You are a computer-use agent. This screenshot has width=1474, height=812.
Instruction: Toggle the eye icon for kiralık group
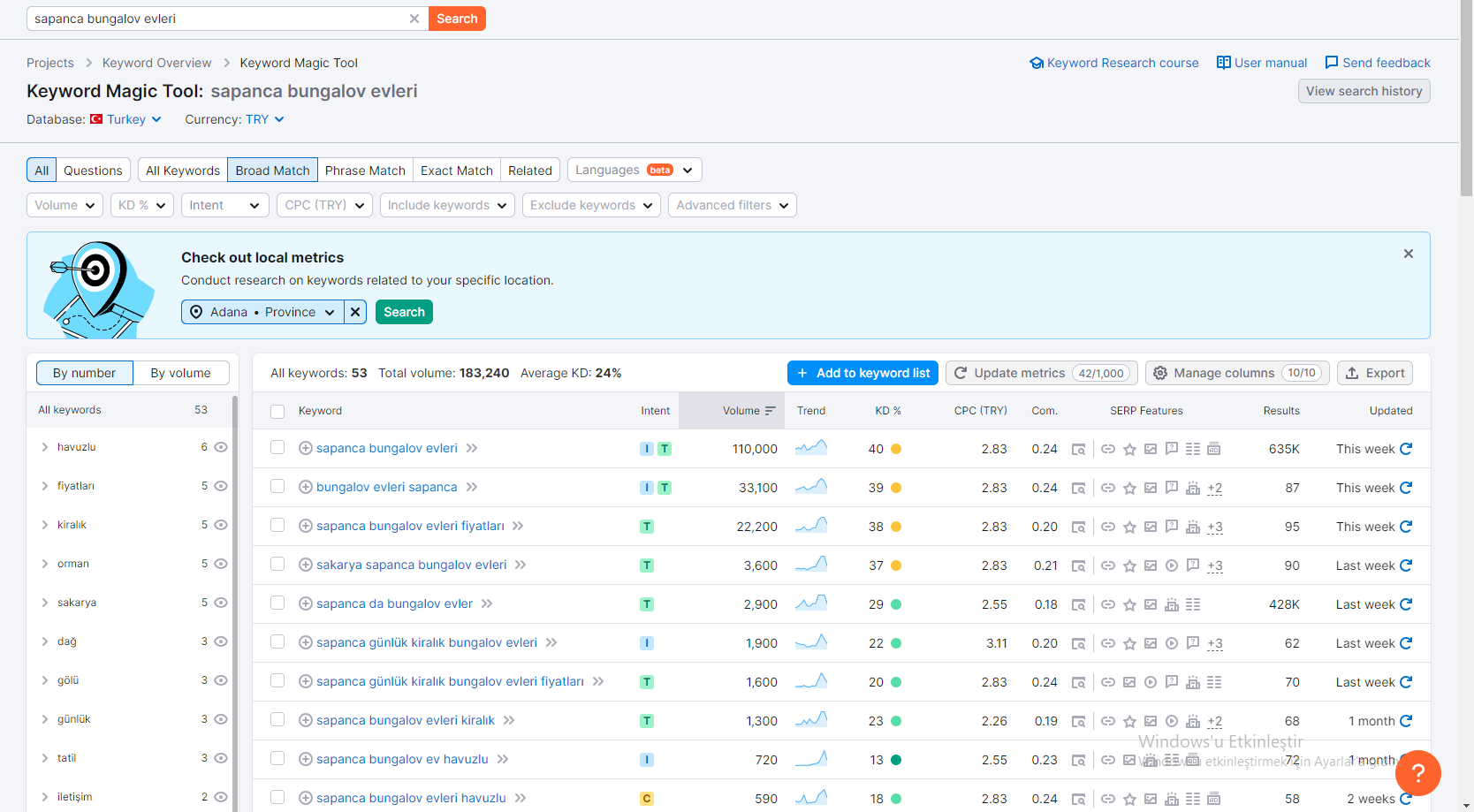click(x=221, y=525)
